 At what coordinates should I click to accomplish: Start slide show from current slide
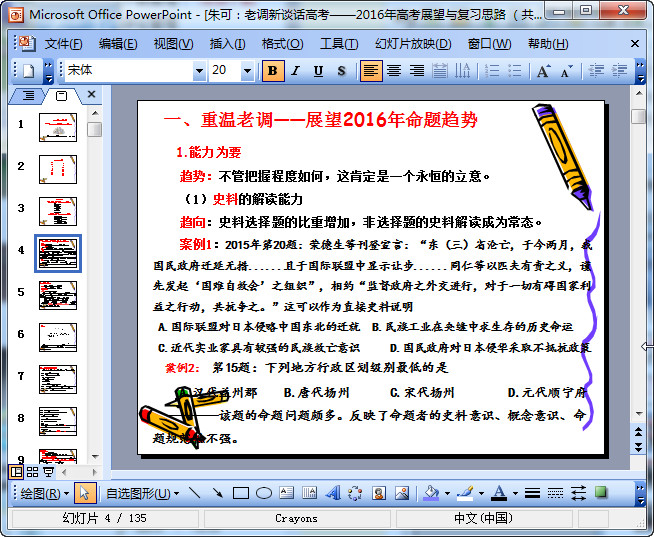[49, 472]
